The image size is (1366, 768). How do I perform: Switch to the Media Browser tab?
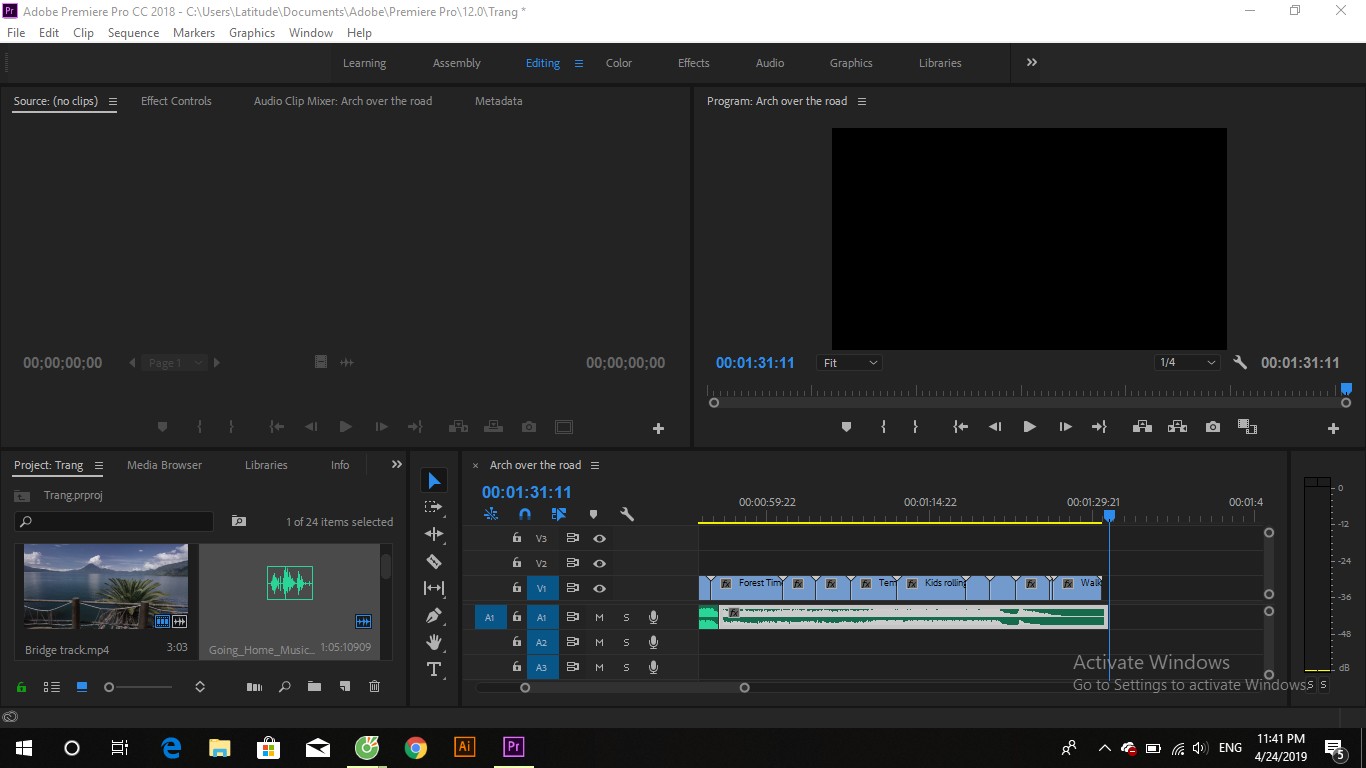pos(164,465)
